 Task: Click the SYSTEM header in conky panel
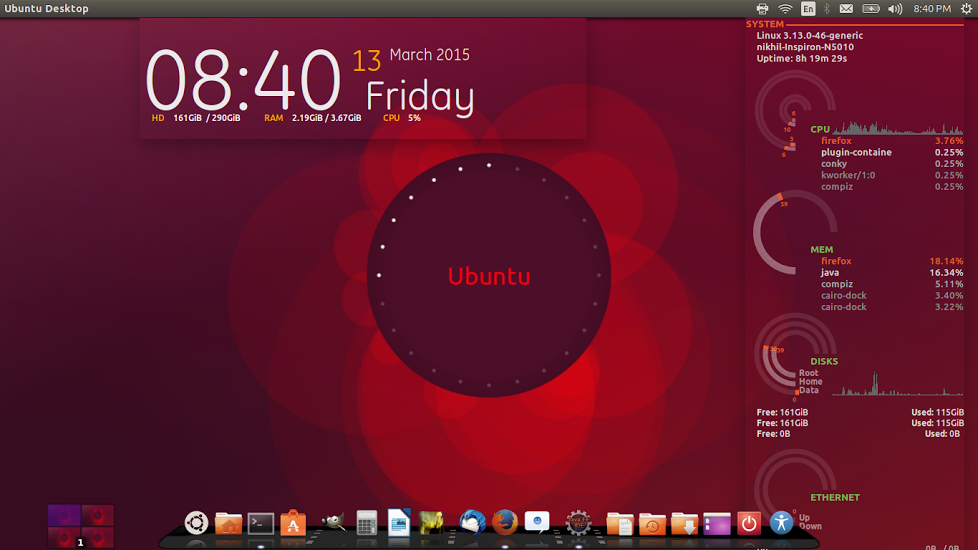coord(765,24)
